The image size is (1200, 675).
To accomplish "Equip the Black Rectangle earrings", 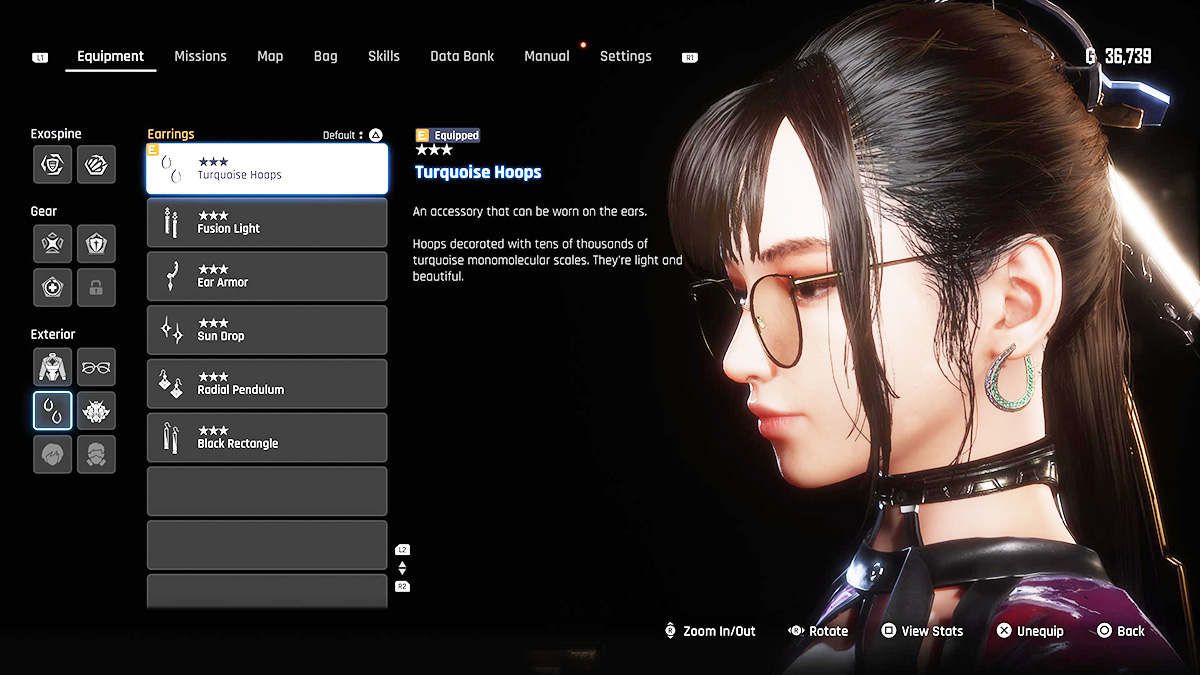I will (267, 438).
